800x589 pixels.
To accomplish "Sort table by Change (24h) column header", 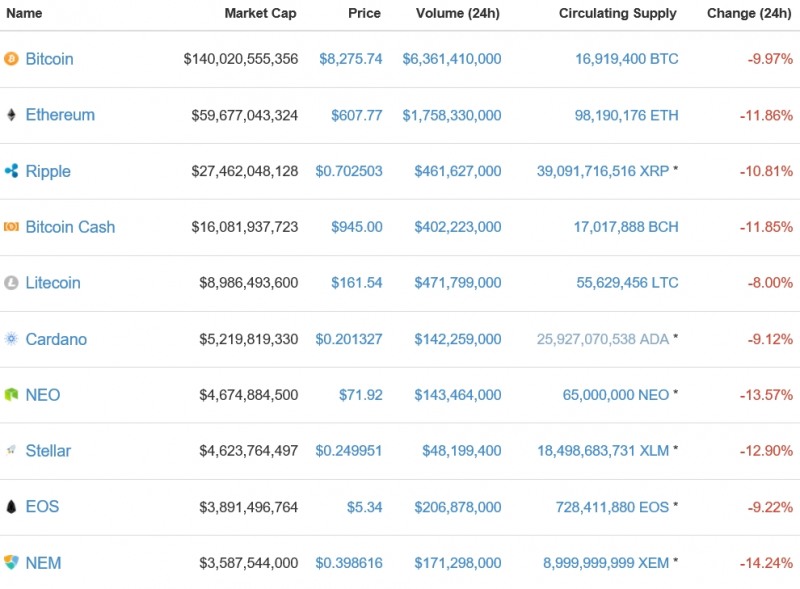I will [748, 14].
